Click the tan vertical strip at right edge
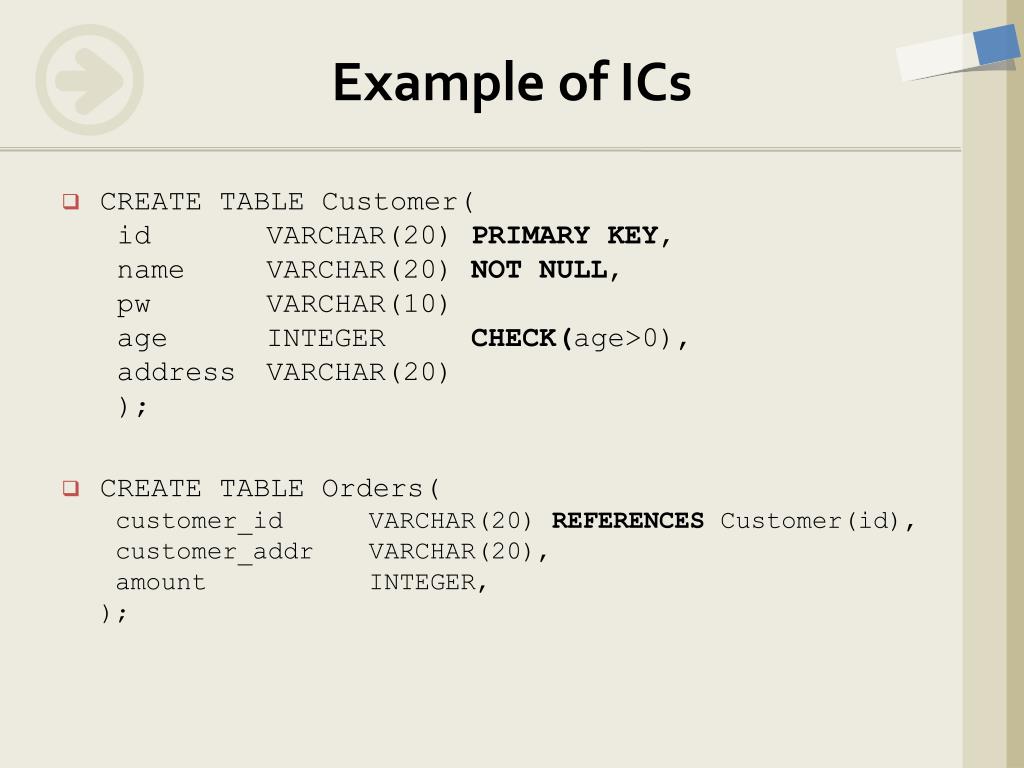The image size is (1024, 768). [993, 418]
